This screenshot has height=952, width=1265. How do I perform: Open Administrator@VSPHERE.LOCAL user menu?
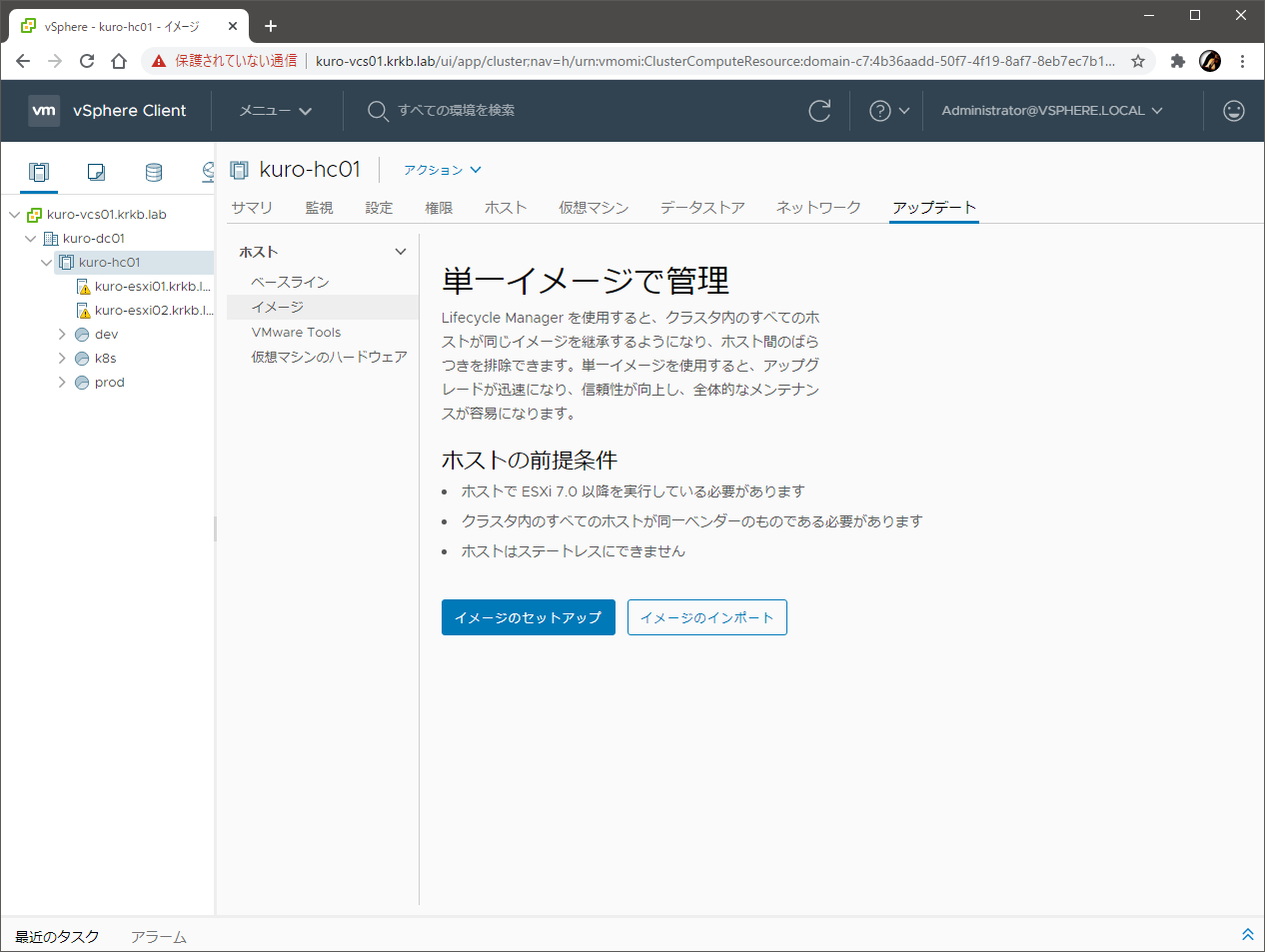tap(1051, 111)
